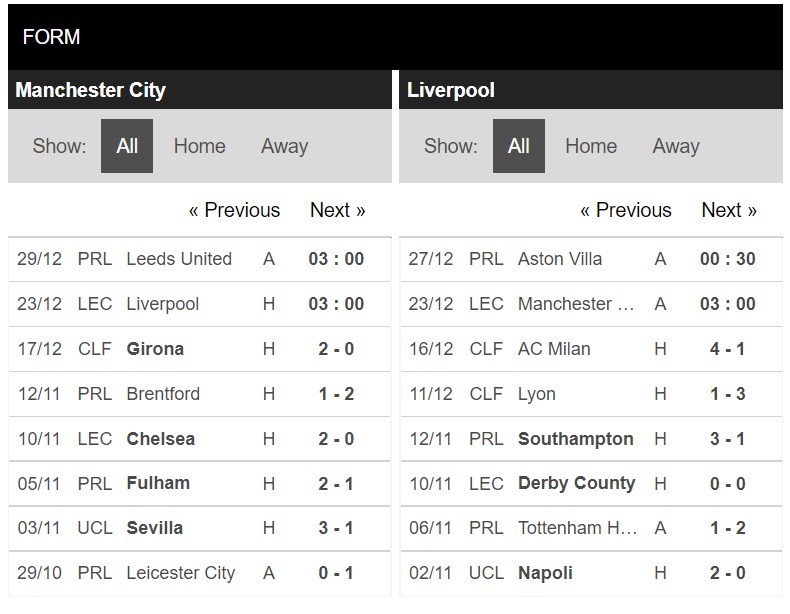Select the Derby County fixture

click(x=576, y=483)
